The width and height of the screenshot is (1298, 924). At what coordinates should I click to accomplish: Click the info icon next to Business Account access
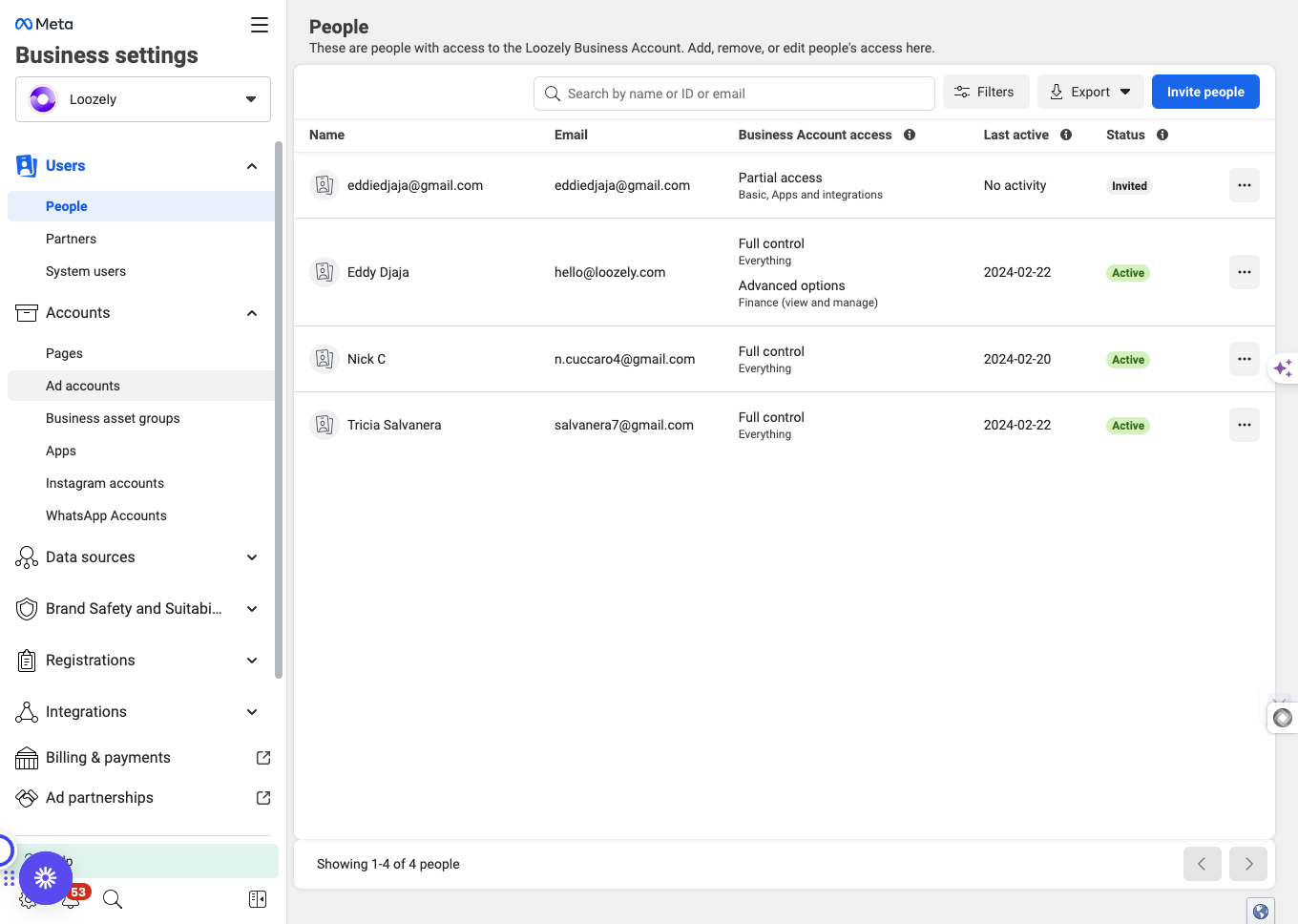[x=910, y=135]
